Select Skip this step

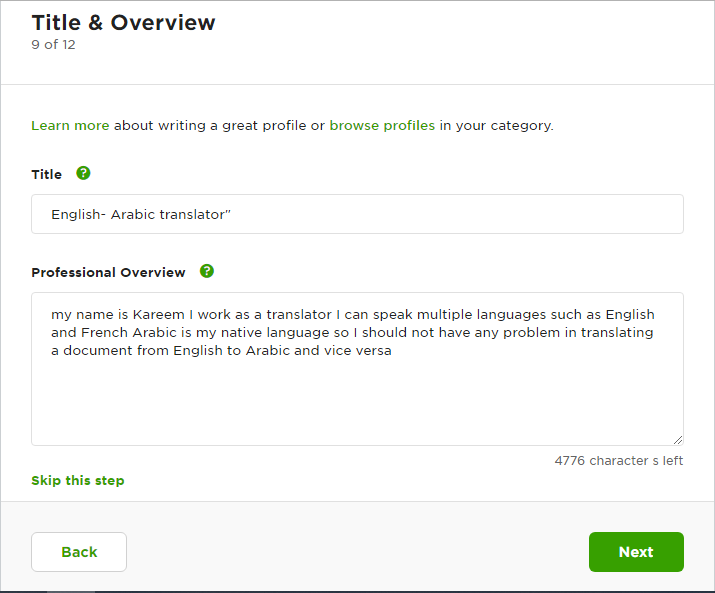click(x=78, y=481)
